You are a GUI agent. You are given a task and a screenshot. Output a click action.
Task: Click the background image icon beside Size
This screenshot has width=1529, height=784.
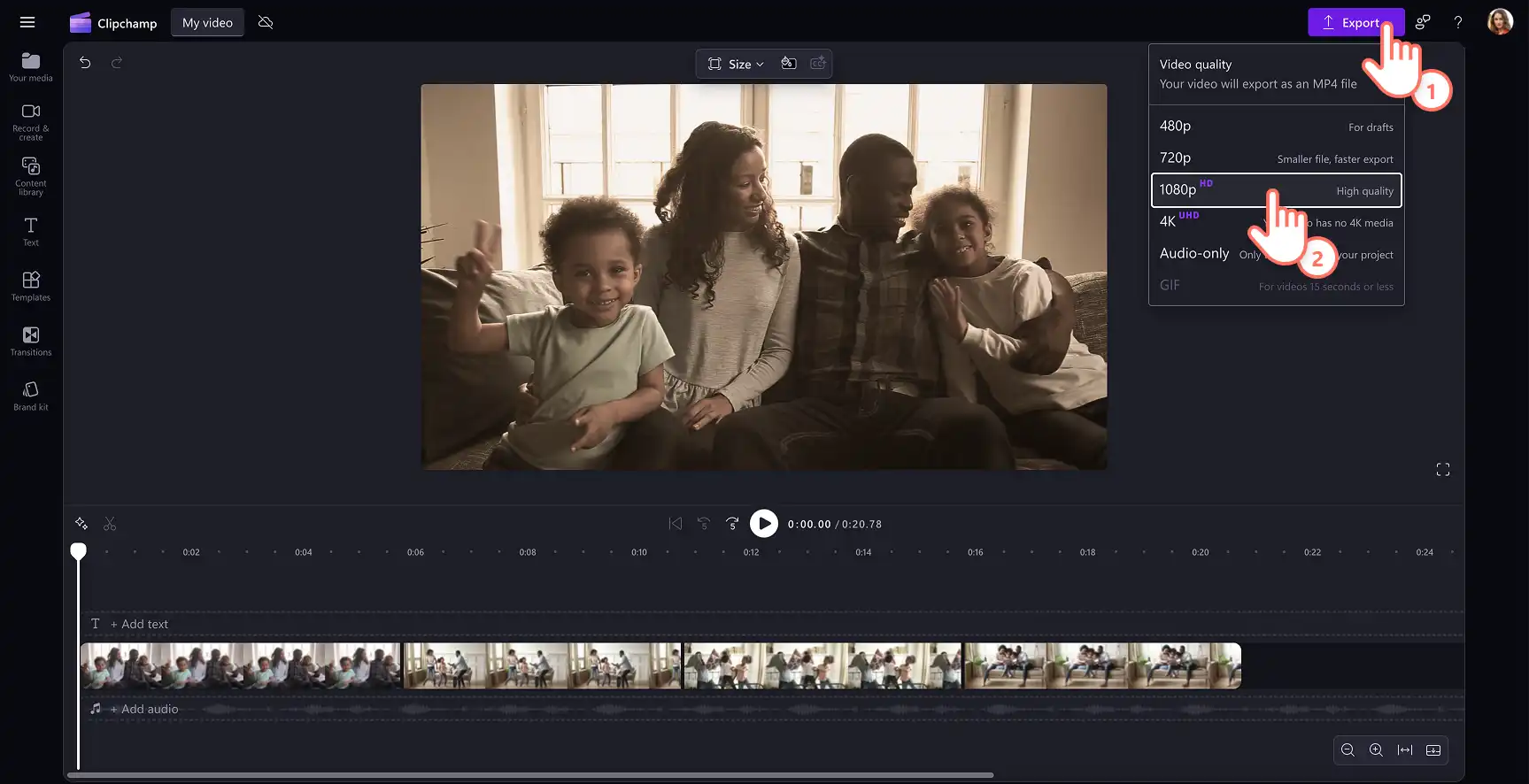coord(789,64)
